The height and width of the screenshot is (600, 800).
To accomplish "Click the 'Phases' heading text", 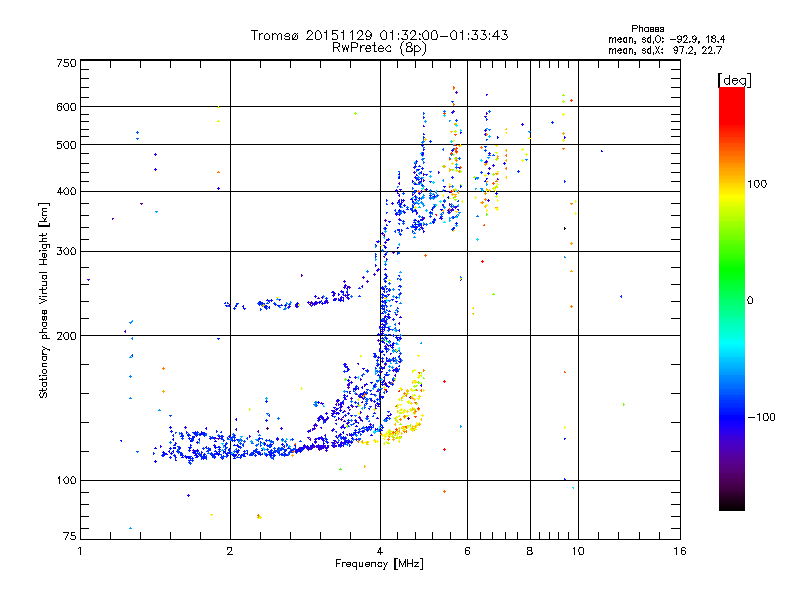I will (647, 29).
